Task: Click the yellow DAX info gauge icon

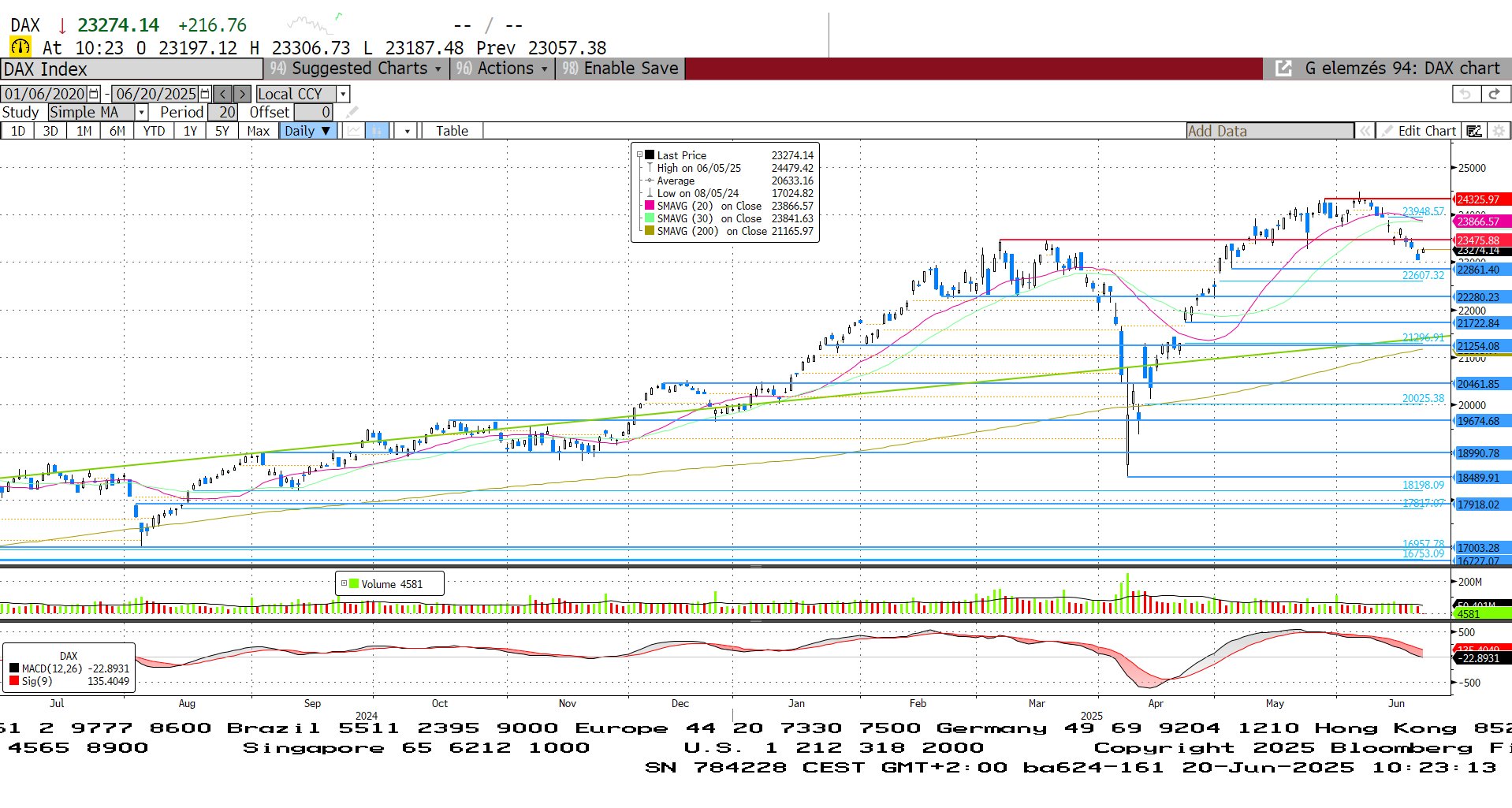Action: click(x=20, y=47)
